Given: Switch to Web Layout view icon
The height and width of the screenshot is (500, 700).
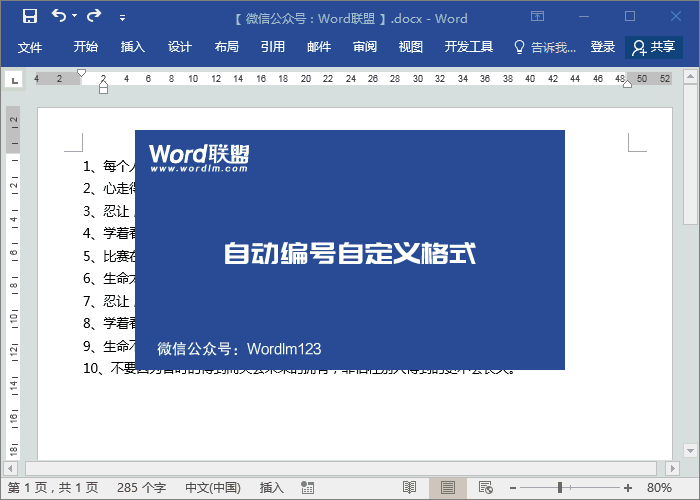Looking at the screenshot, I should (486, 488).
